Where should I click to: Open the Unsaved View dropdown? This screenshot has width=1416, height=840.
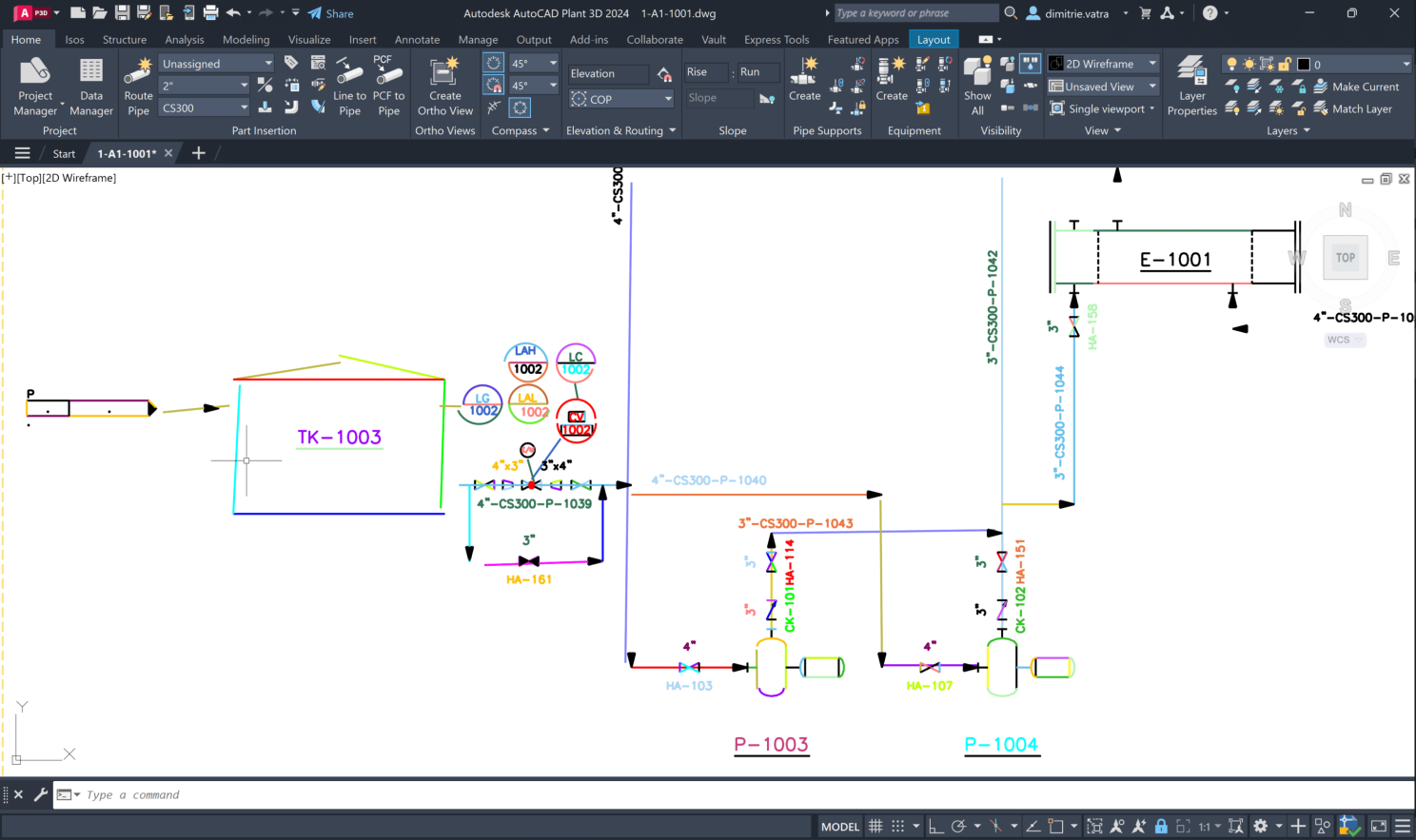click(x=1103, y=87)
